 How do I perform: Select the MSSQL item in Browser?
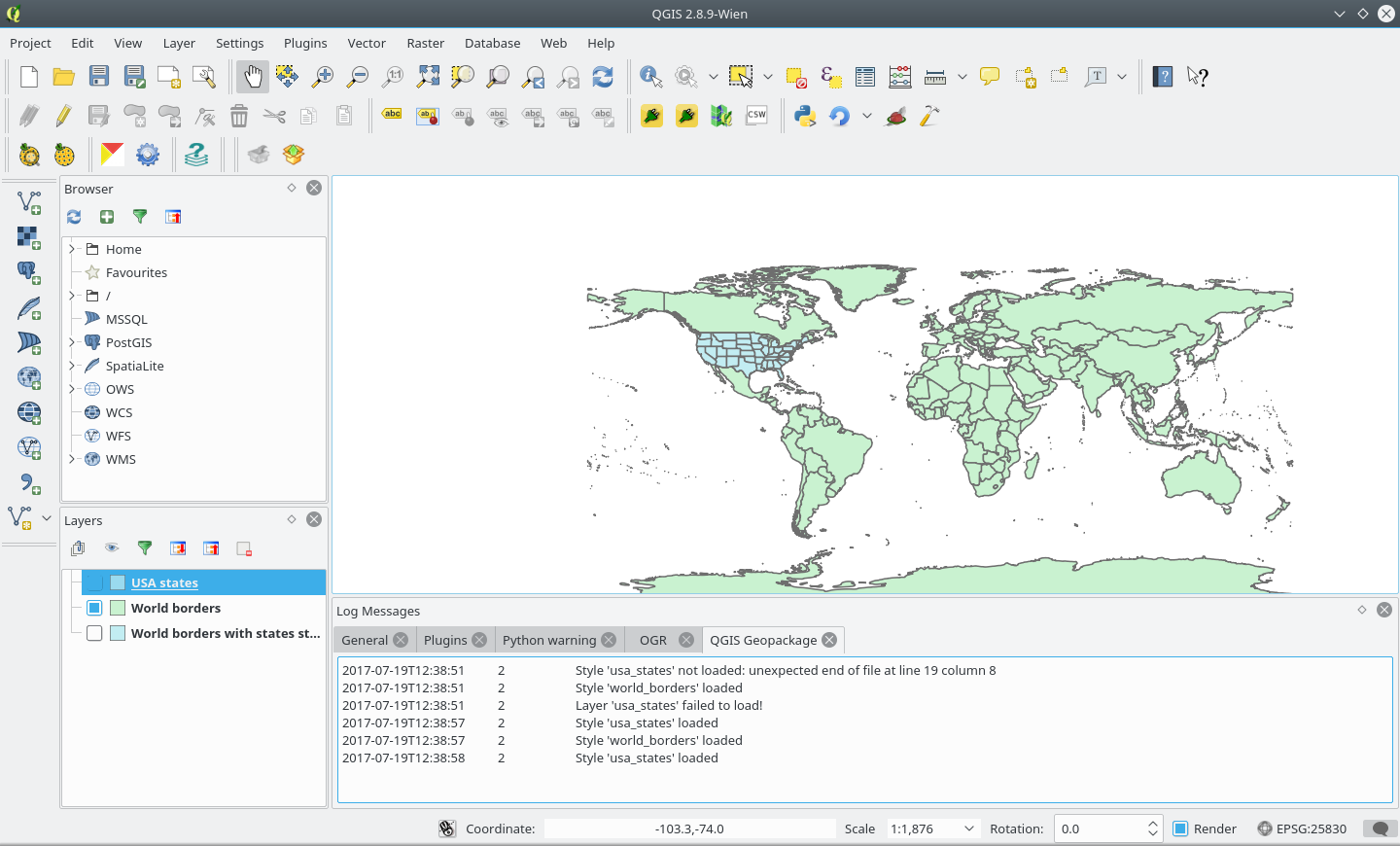point(126,319)
